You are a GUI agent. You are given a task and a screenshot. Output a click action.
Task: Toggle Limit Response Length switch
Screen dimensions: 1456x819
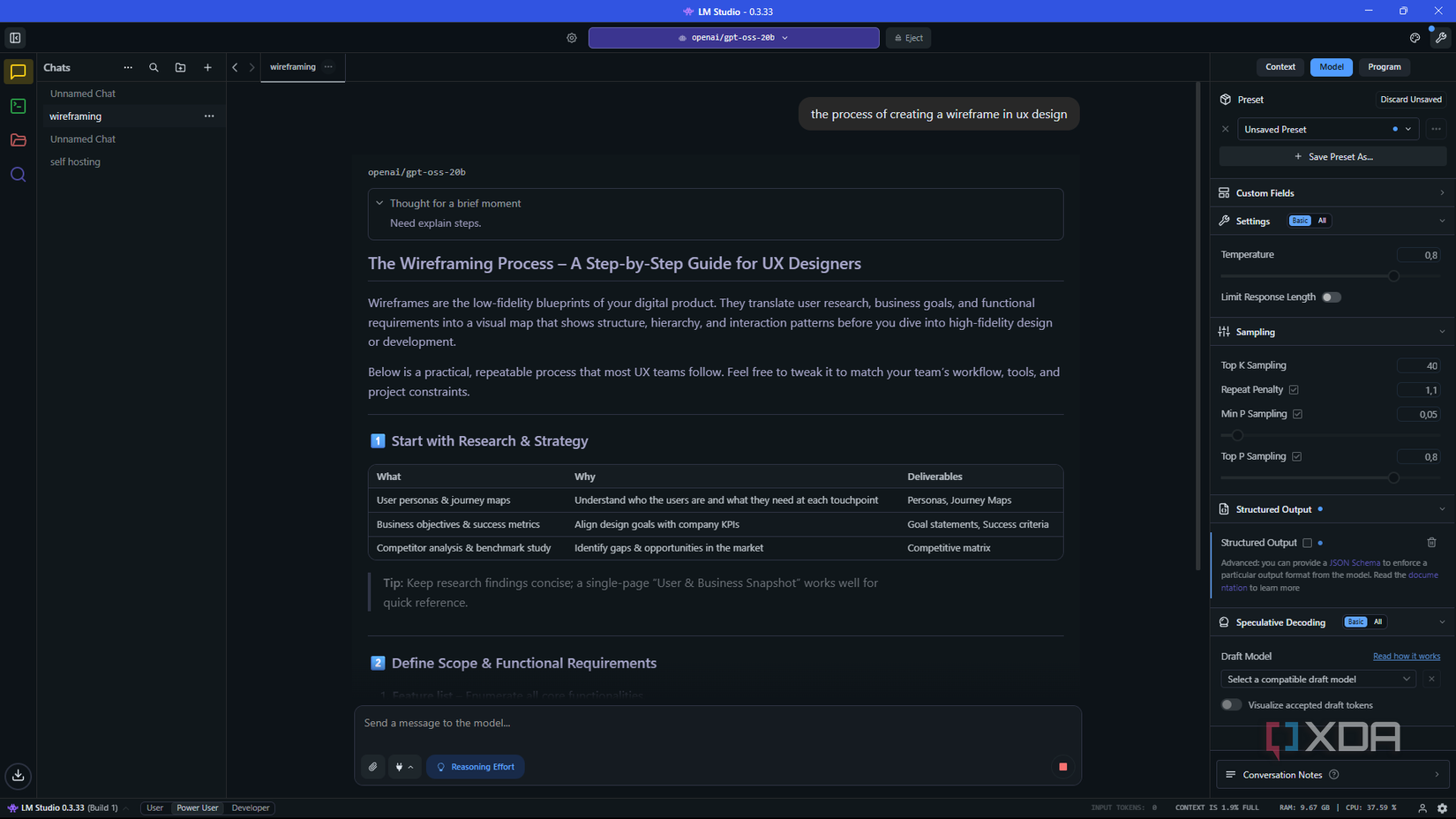1331,297
